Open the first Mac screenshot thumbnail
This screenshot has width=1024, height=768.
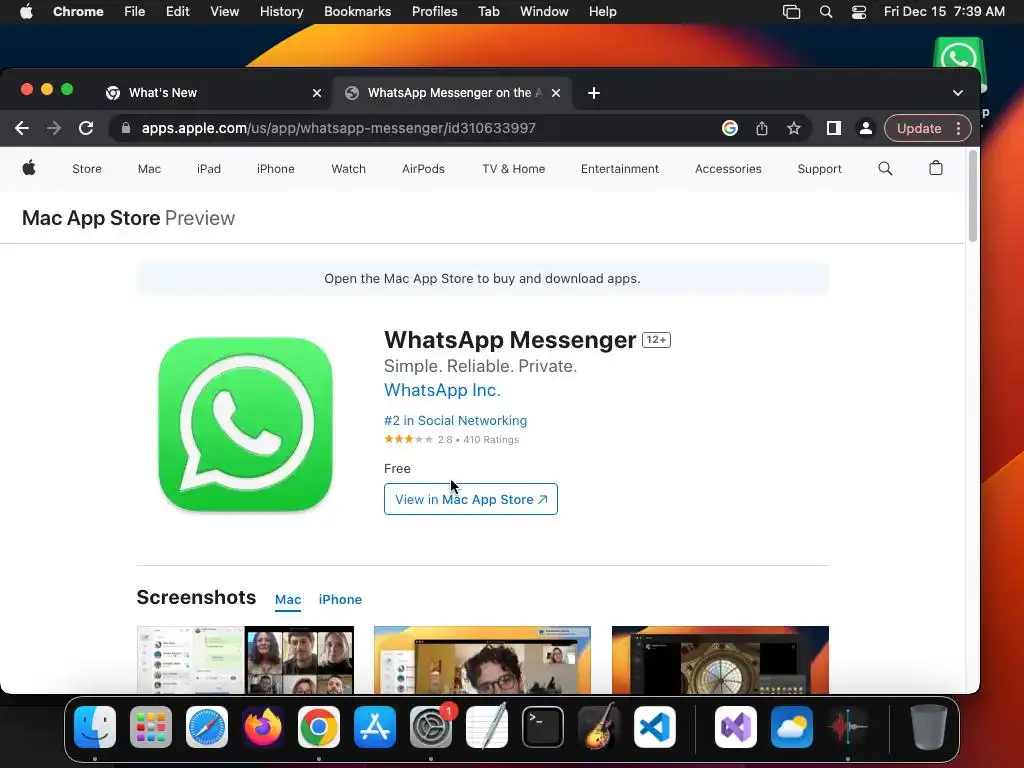tap(245, 660)
